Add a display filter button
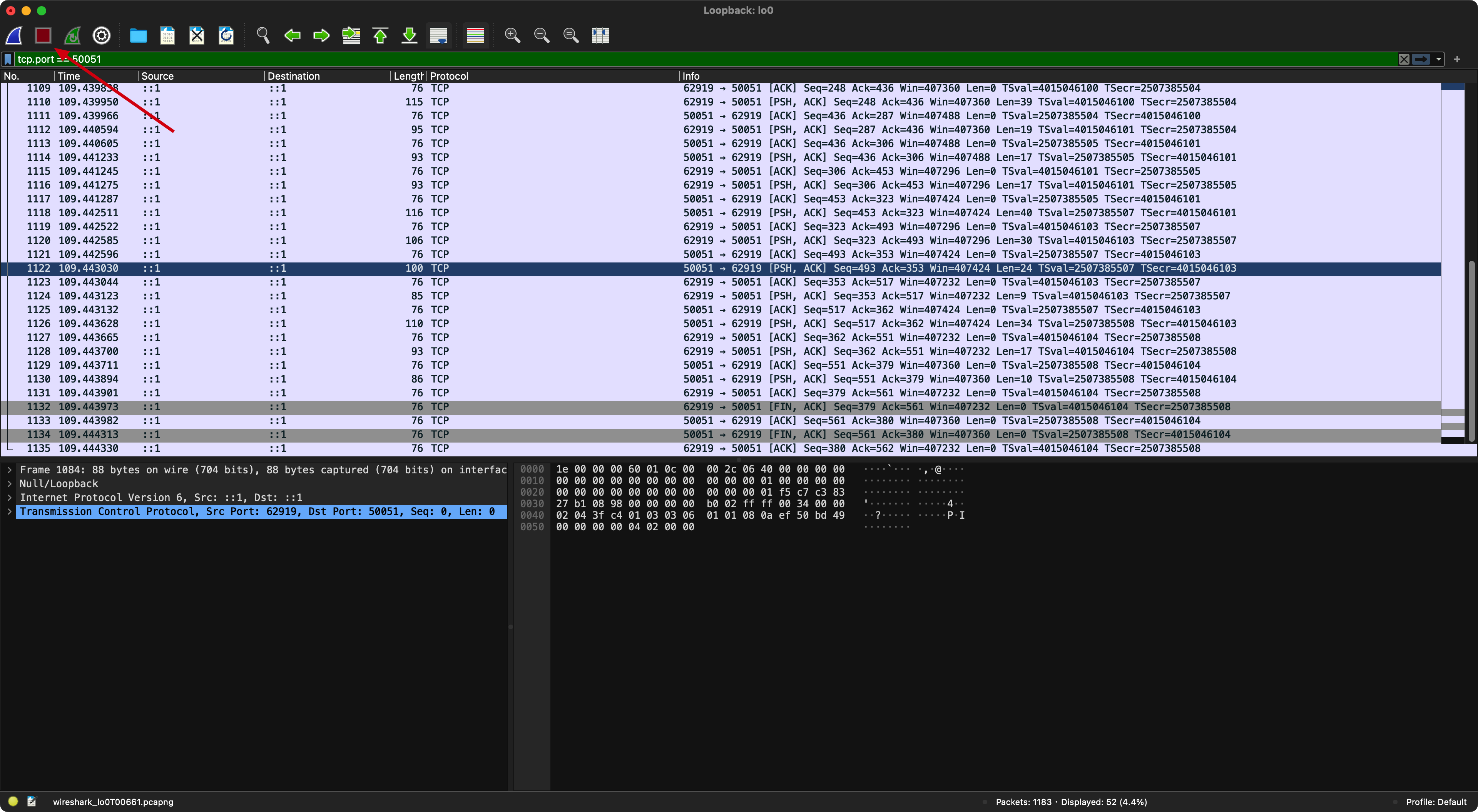 point(1457,59)
